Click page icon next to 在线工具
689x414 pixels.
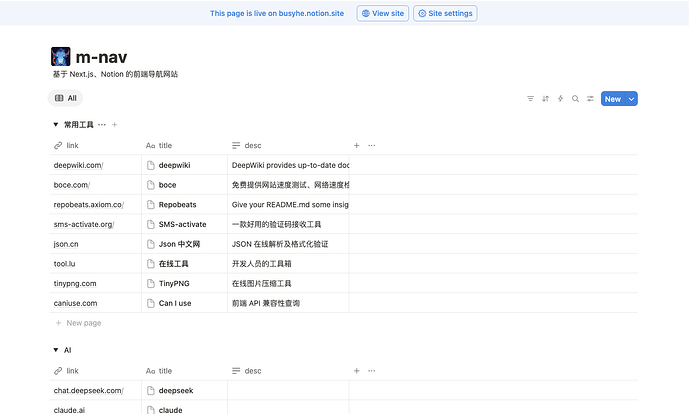151,264
